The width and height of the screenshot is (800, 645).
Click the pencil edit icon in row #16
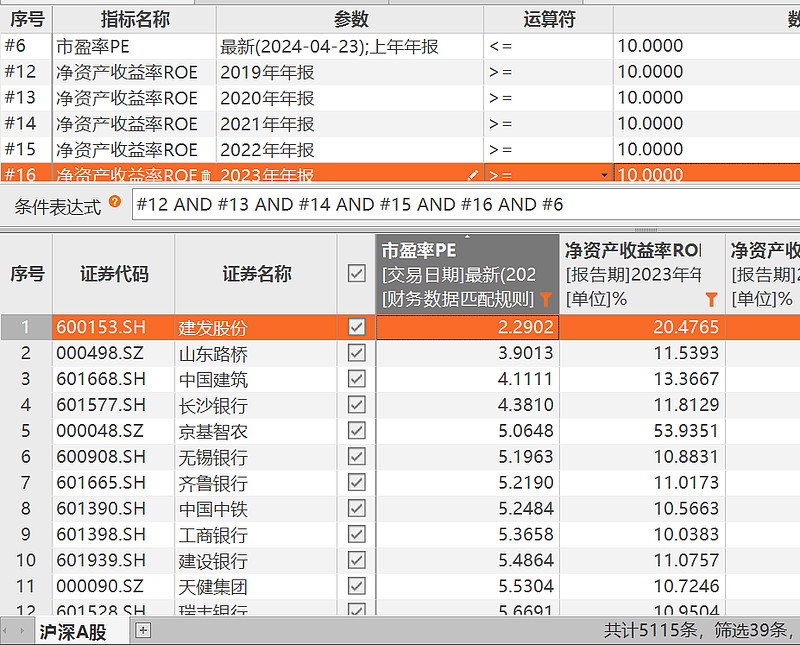[473, 176]
